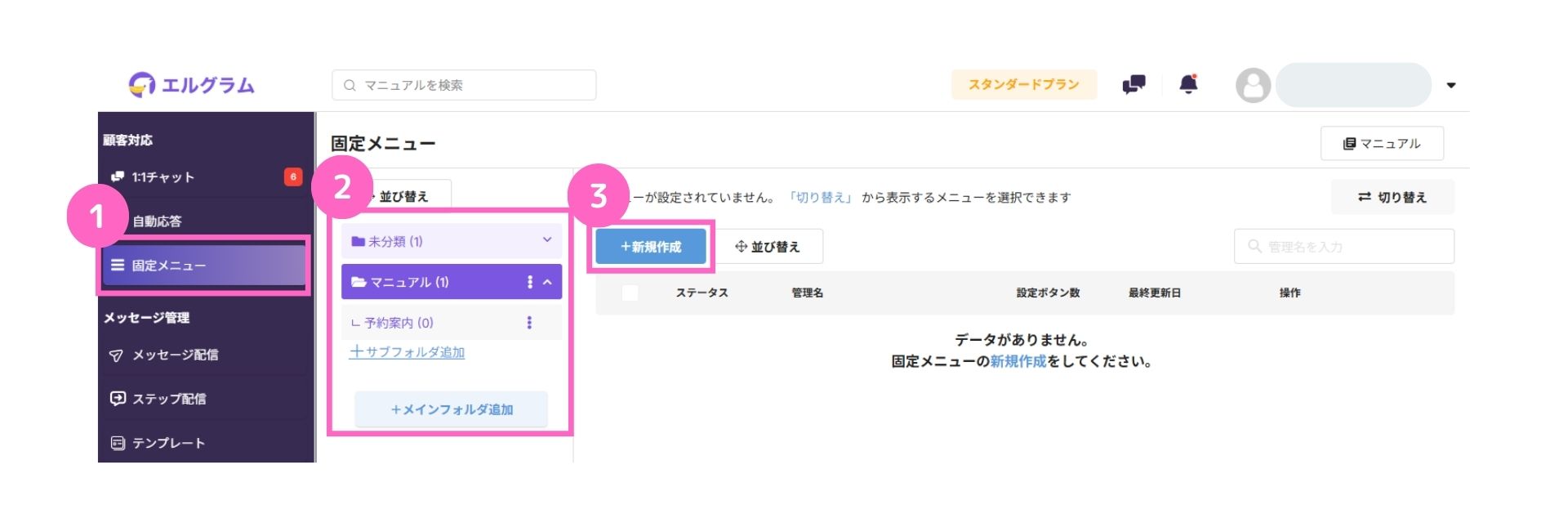Screen dimensions: 1568x523
Task: Expand the 未分類 folder chevron
Action: click(547, 240)
